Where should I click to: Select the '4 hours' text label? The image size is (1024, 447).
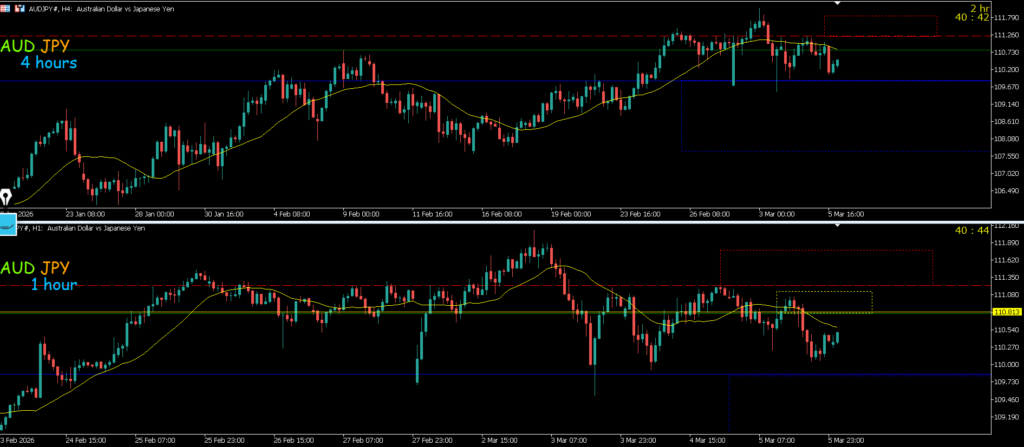click(49, 63)
